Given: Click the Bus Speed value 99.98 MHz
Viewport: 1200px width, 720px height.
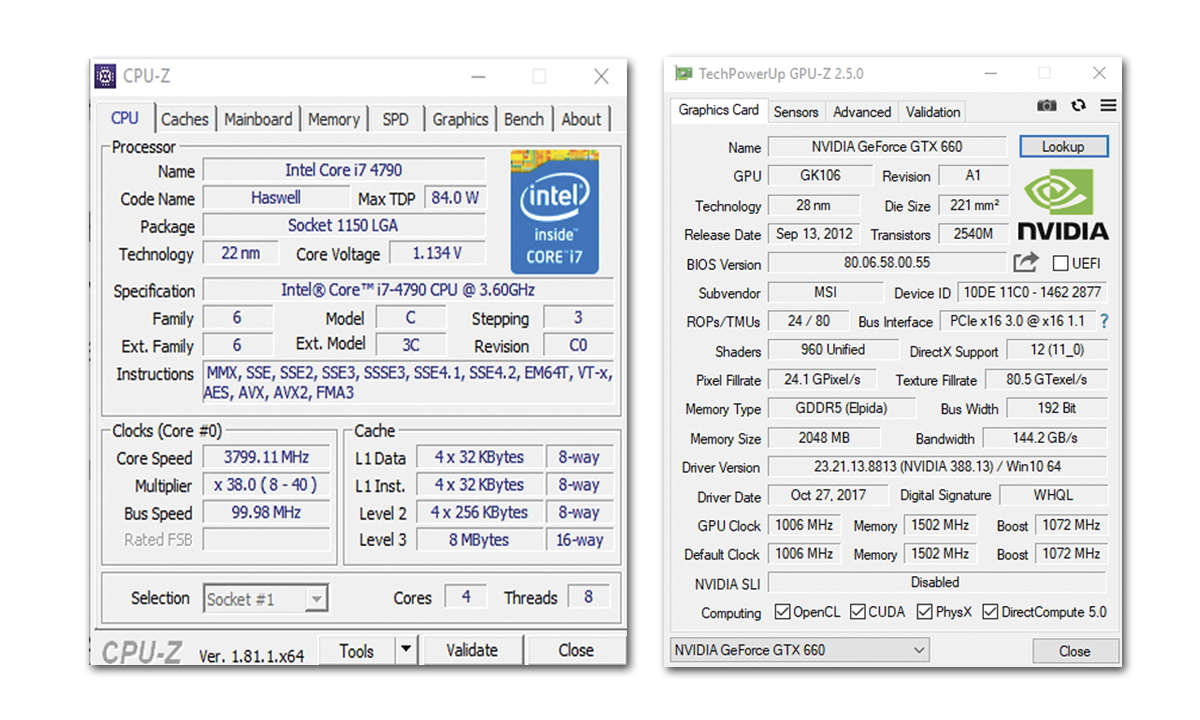Looking at the screenshot, I should pyautogui.click(x=265, y=513).
